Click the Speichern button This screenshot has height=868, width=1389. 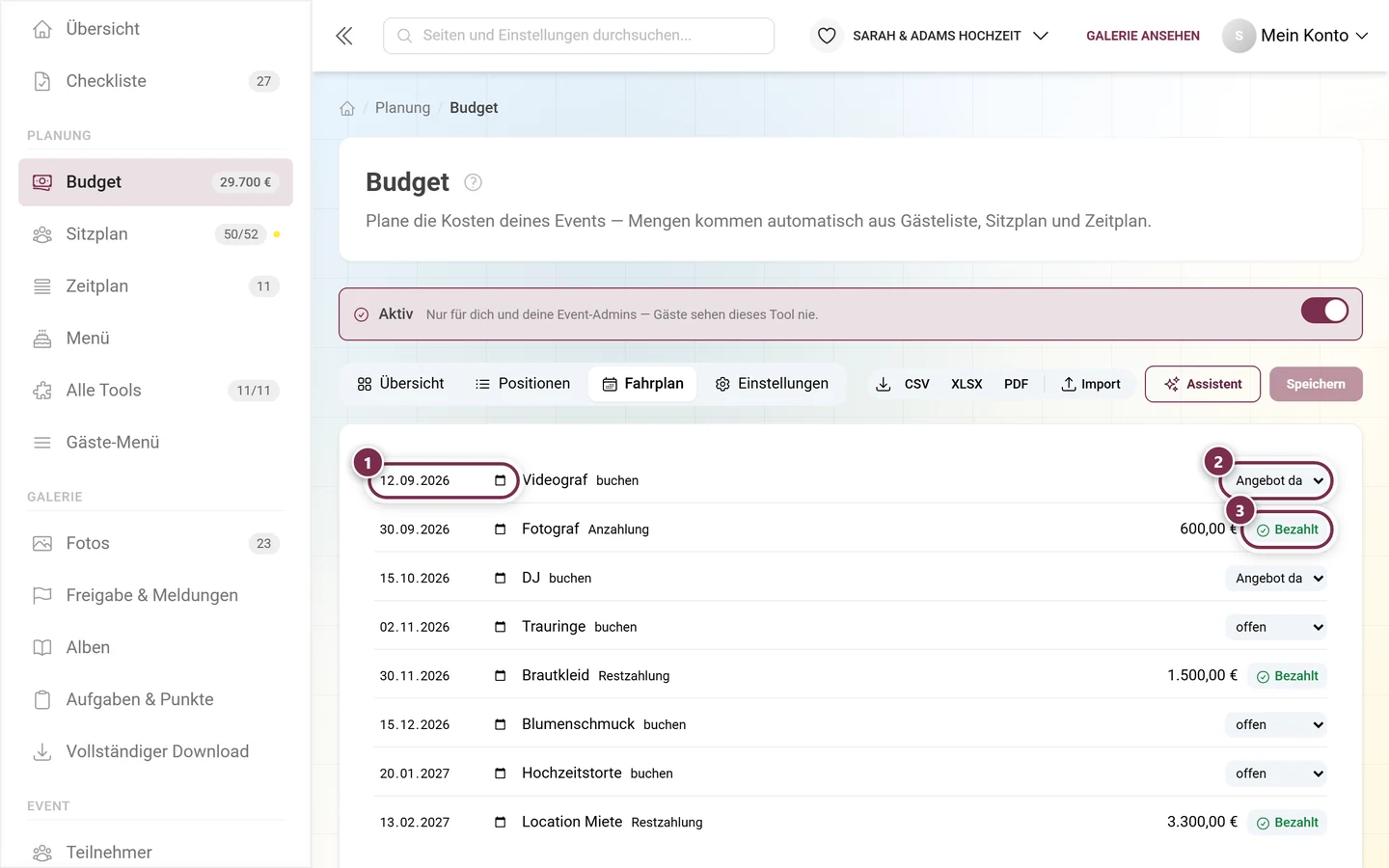[1316, 384]
